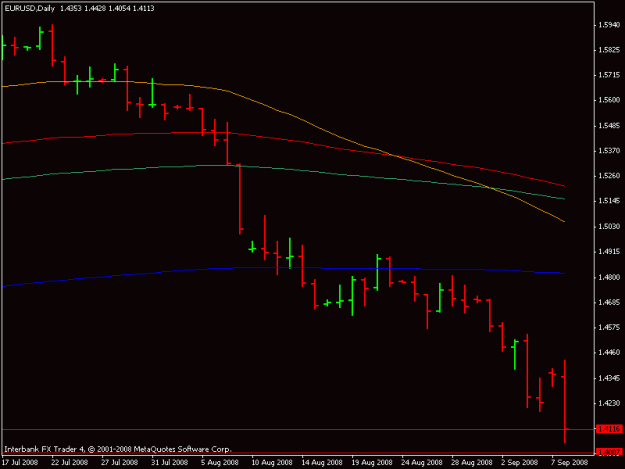Select the 17 Jul 2008 date label
Image resolution: width=625 pixels, height=469 pixels.
tap(20, 462)
